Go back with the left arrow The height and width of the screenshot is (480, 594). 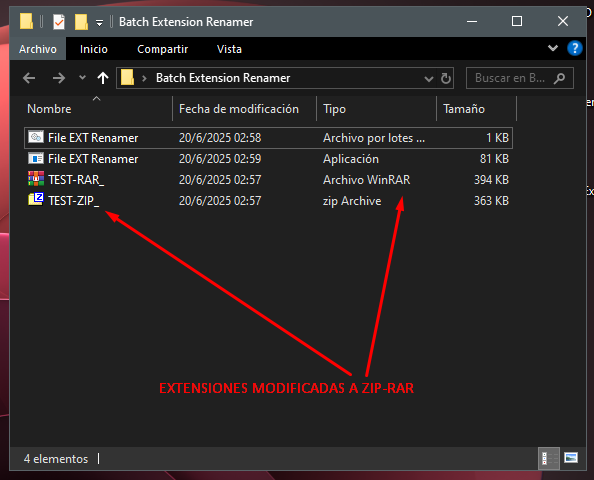click(x=29, y=78)
